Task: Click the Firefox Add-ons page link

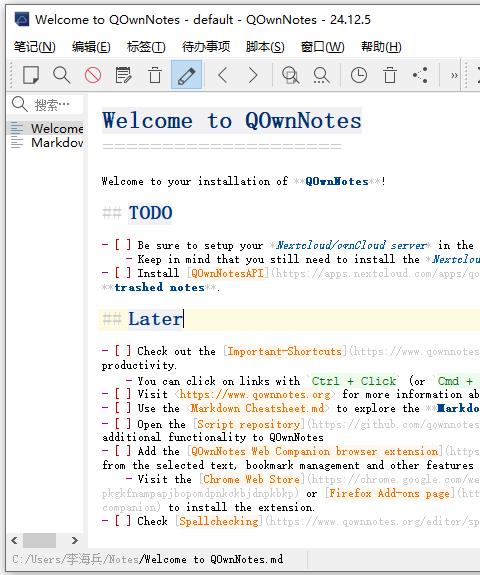Action: 389,493
